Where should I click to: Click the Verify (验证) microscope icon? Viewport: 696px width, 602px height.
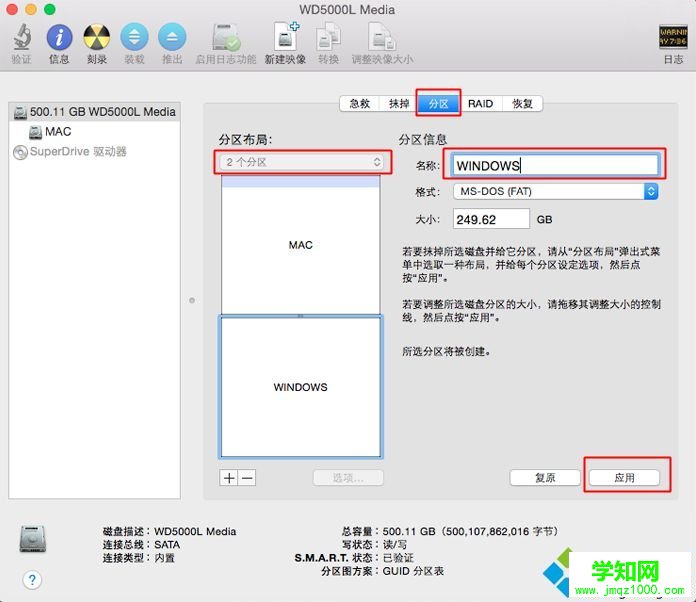pos(22,37)
